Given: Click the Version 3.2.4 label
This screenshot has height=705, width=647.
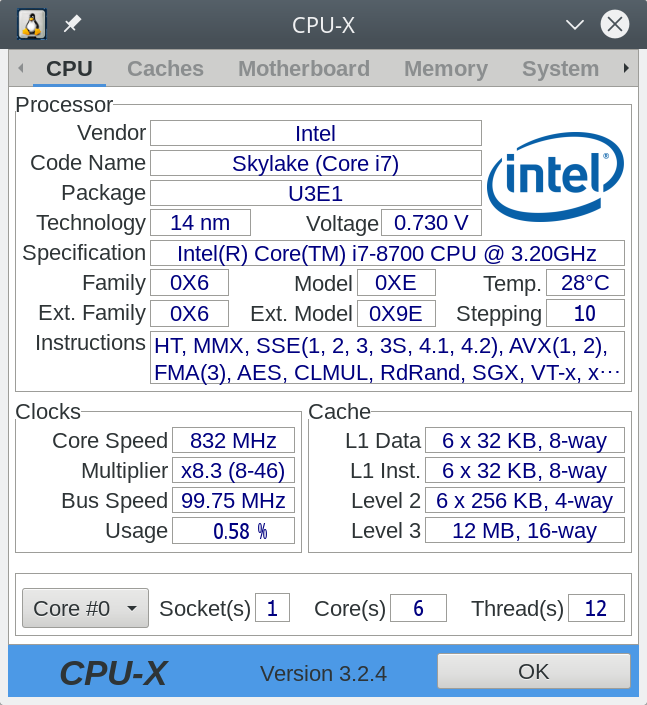Looking at the screenshot, I should (323, 674).
